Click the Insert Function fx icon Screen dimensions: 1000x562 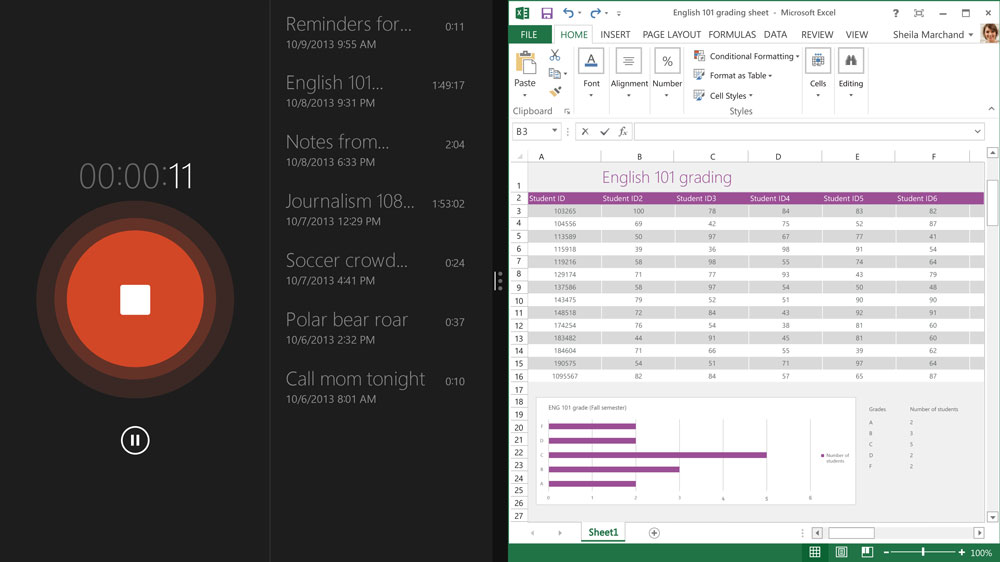(622, 132)
